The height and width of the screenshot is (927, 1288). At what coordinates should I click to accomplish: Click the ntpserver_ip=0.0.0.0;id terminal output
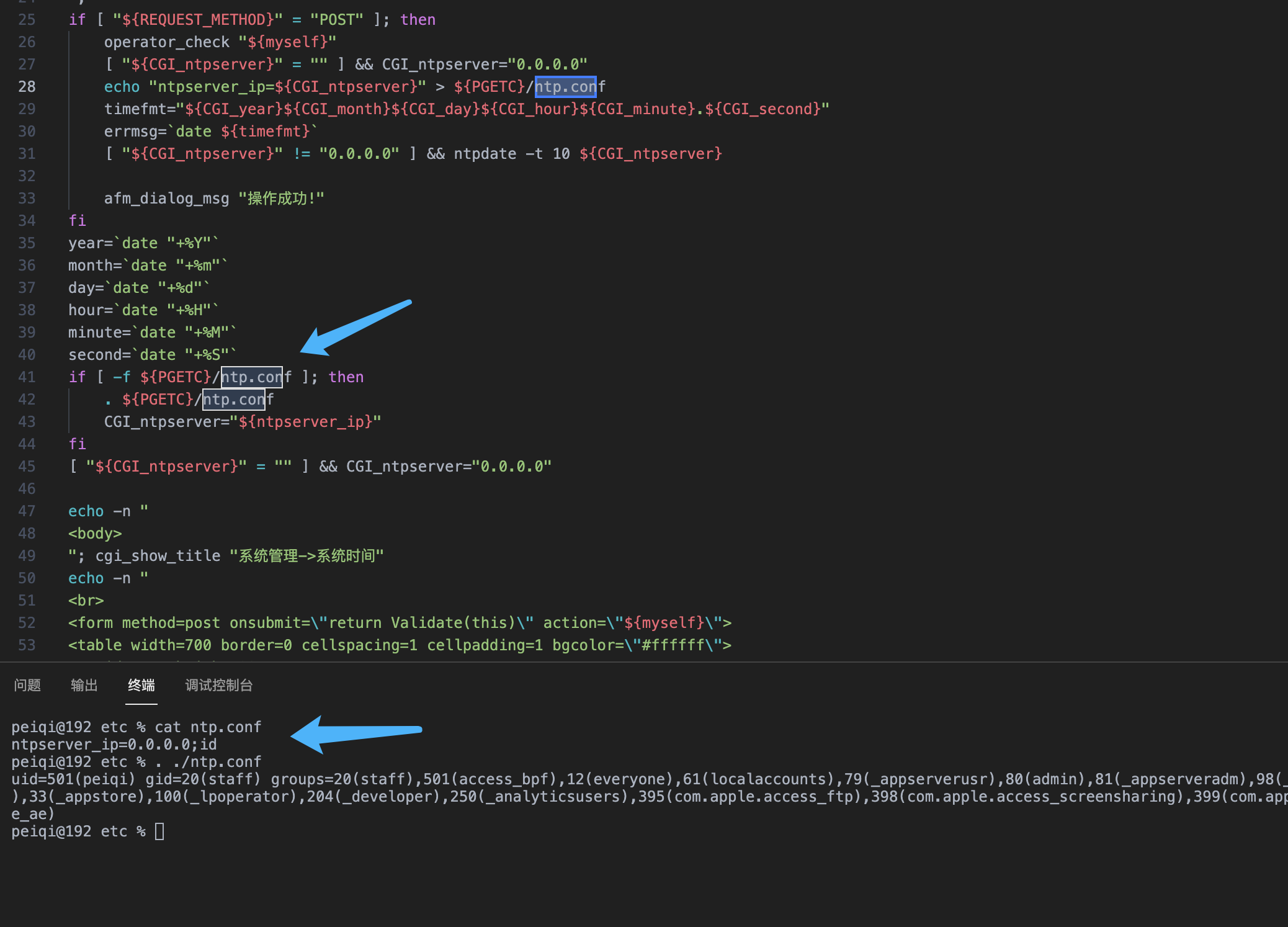pos(114,745)
